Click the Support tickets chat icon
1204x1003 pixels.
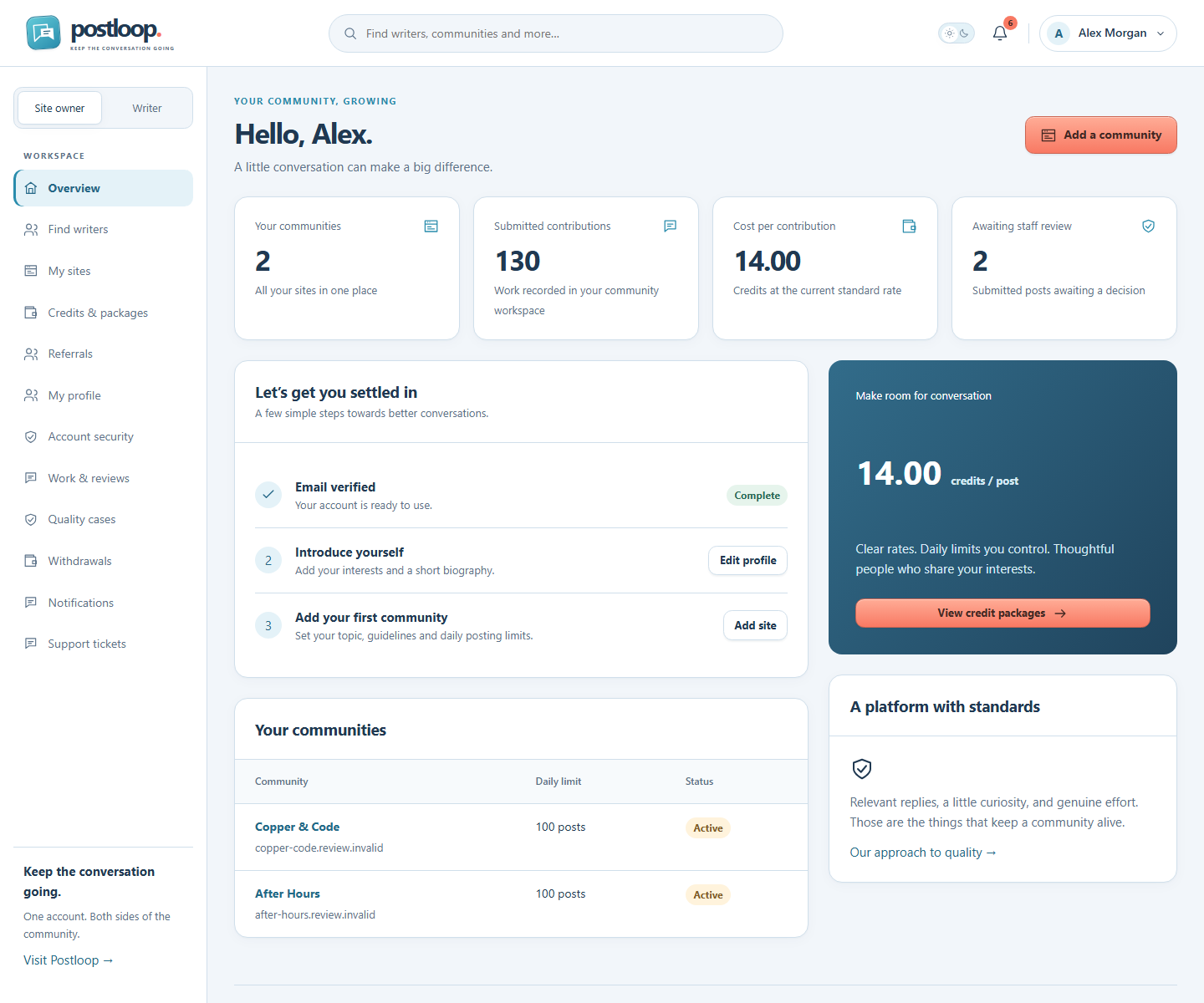click(x=31, y=644)
